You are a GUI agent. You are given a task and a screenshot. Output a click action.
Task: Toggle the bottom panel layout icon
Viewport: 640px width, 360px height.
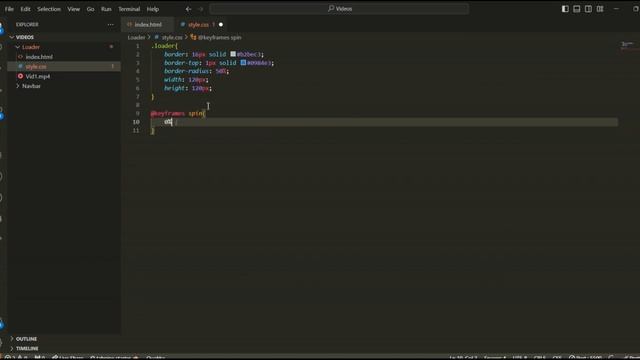coord(577,9)
